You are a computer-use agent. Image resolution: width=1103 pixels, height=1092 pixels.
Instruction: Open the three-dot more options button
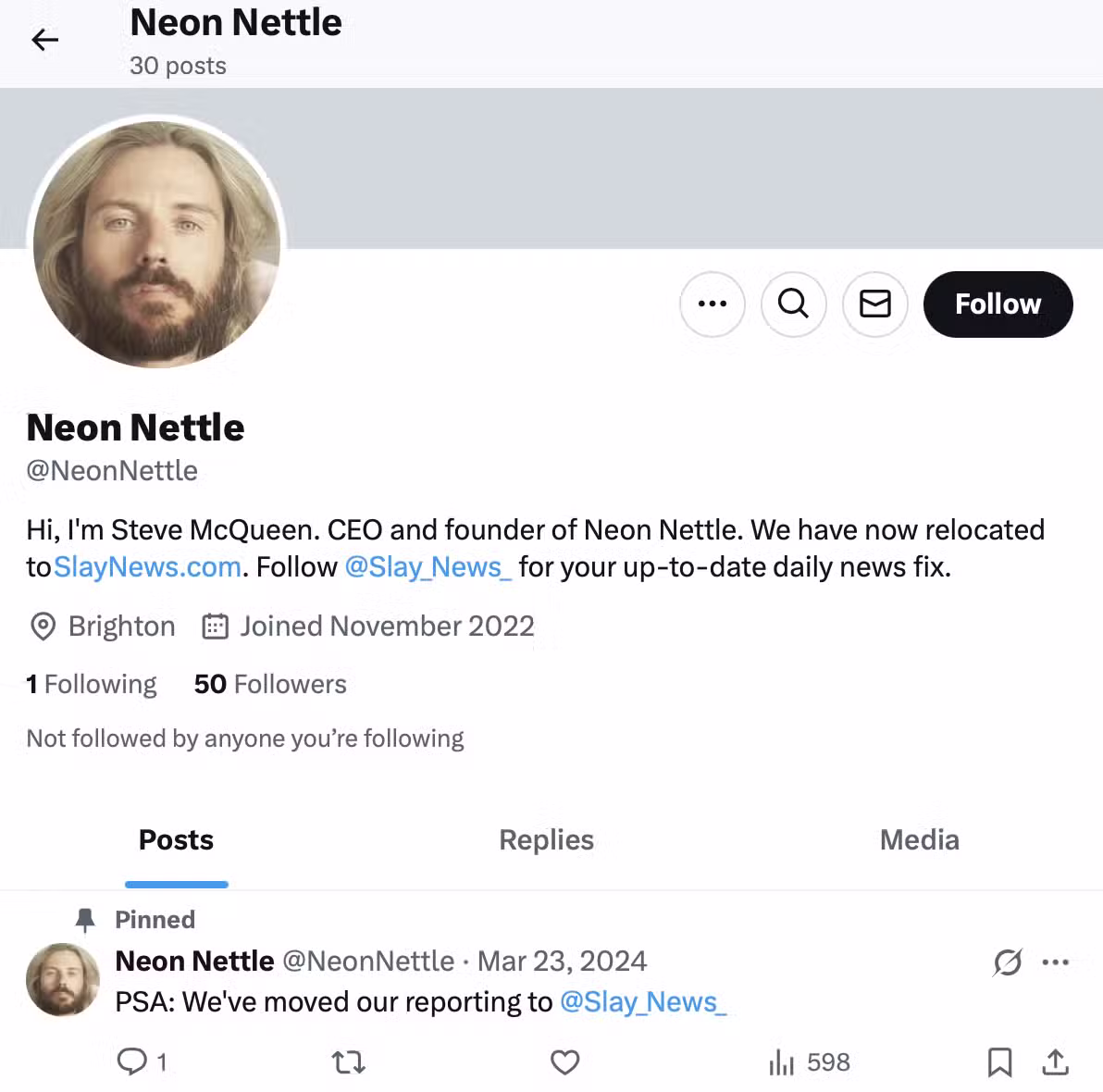712,304
